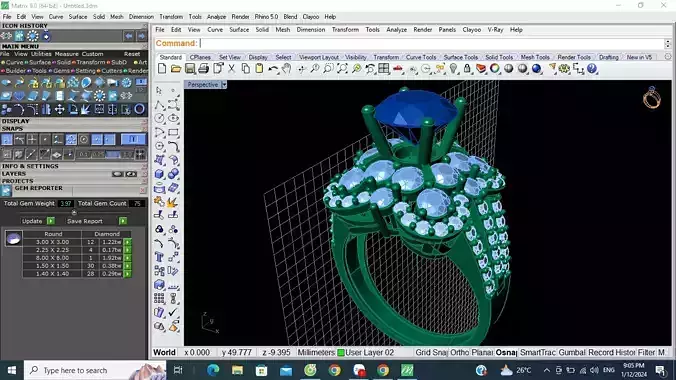Switch to the Mesh Tools tab
The height and width of the screenshot is (380, 676).
[535, 57]
